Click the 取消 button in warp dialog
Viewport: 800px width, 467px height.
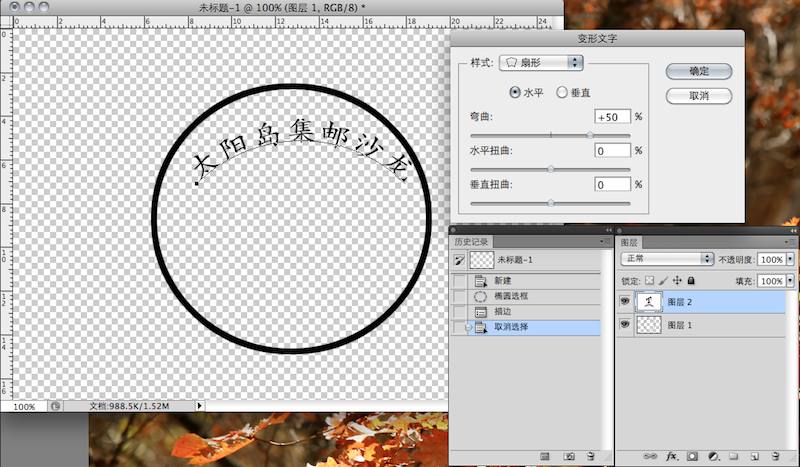tap(699, 96)
